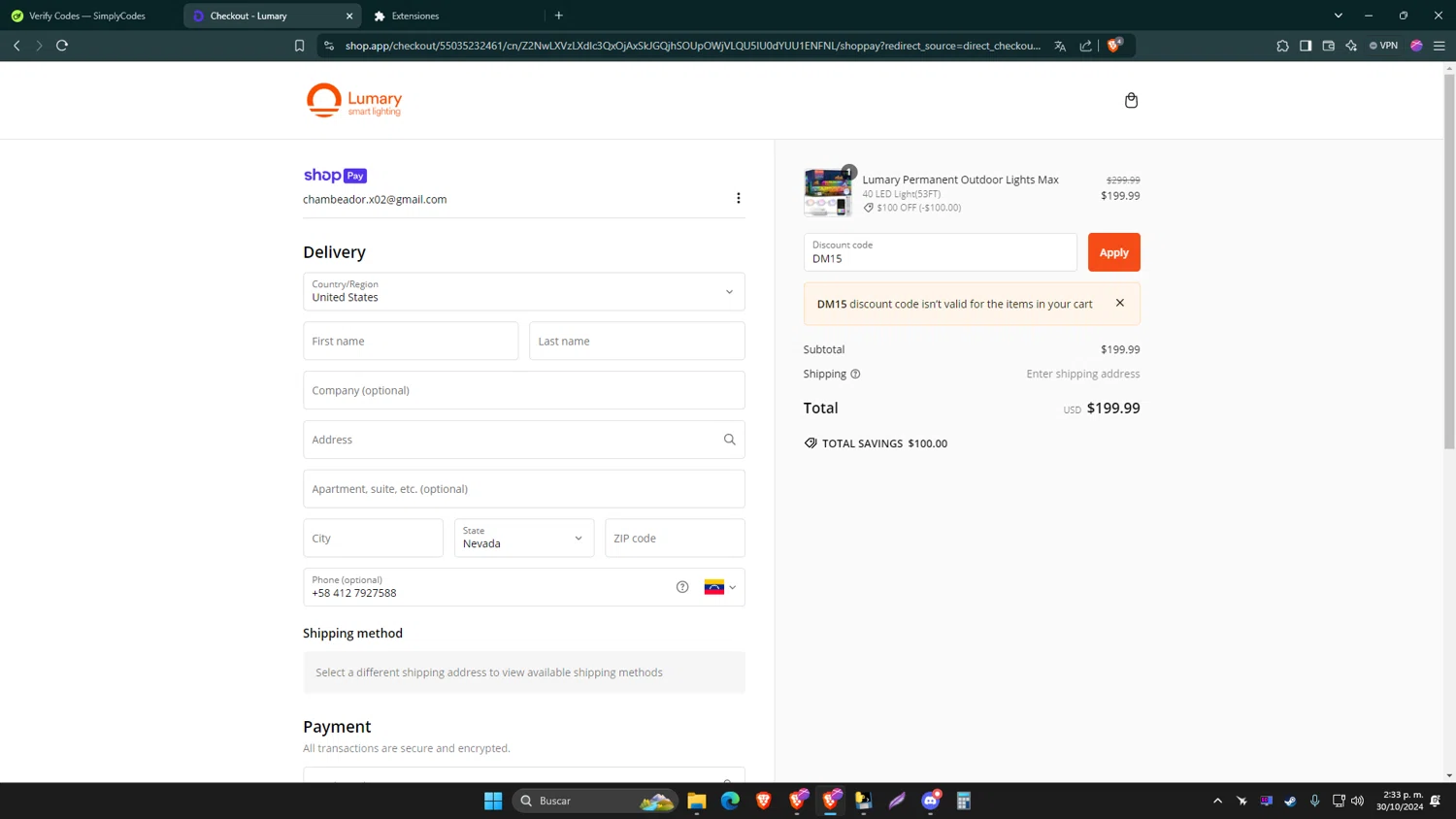Open a new browser tab
Screen dimensions: 1456x819
tap(559, 16)
